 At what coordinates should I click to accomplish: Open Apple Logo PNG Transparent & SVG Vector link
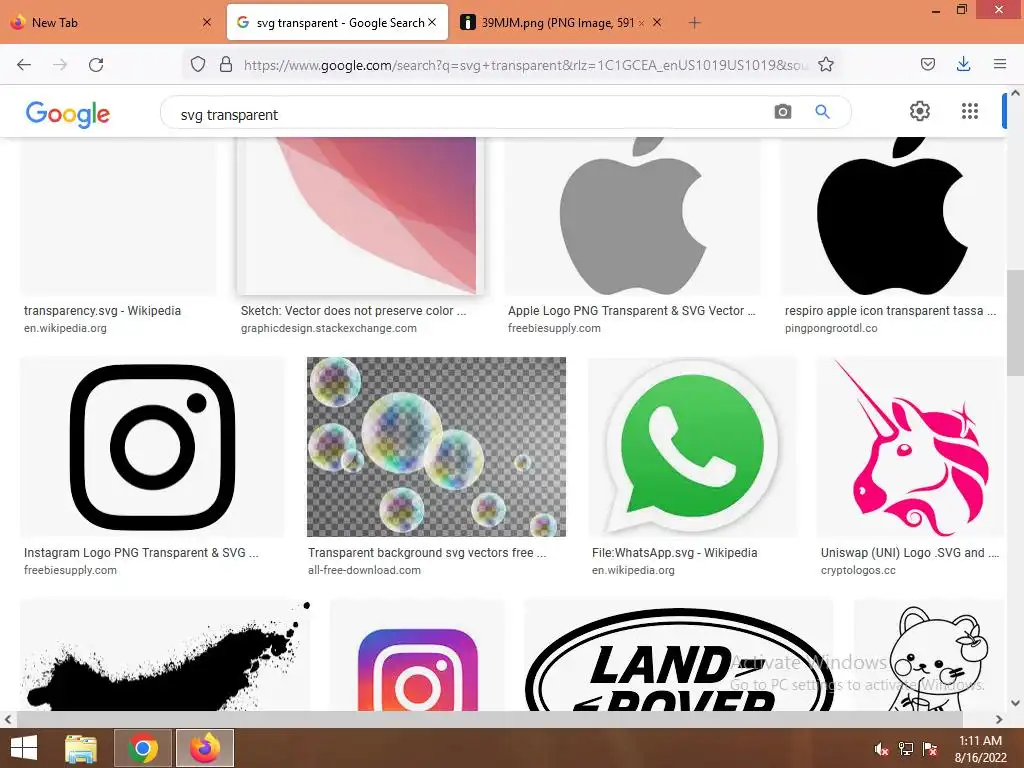coord(632,311)
